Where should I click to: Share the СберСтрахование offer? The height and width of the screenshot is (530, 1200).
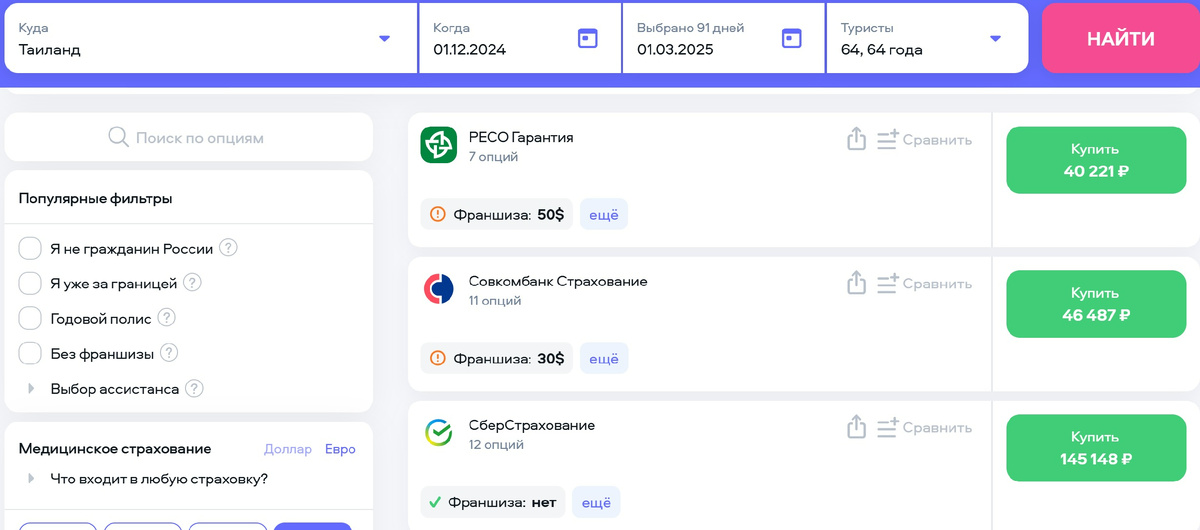(856, 428)
